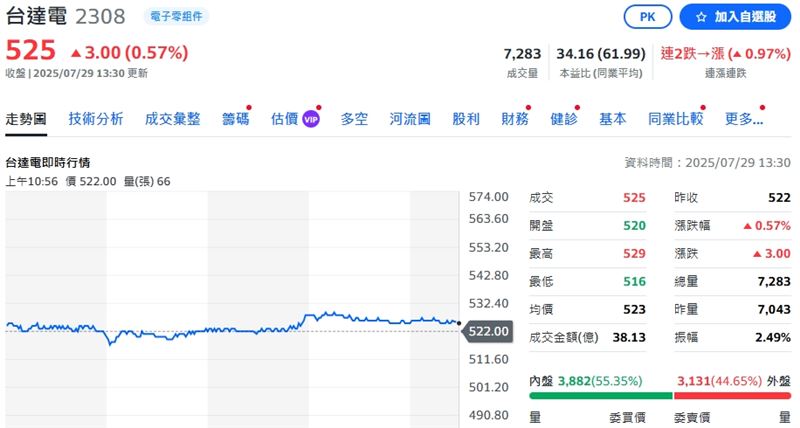800x428 pixels.
Task: Click the 成交量 value 7,283 in header
Action: (x=522, y=54)
